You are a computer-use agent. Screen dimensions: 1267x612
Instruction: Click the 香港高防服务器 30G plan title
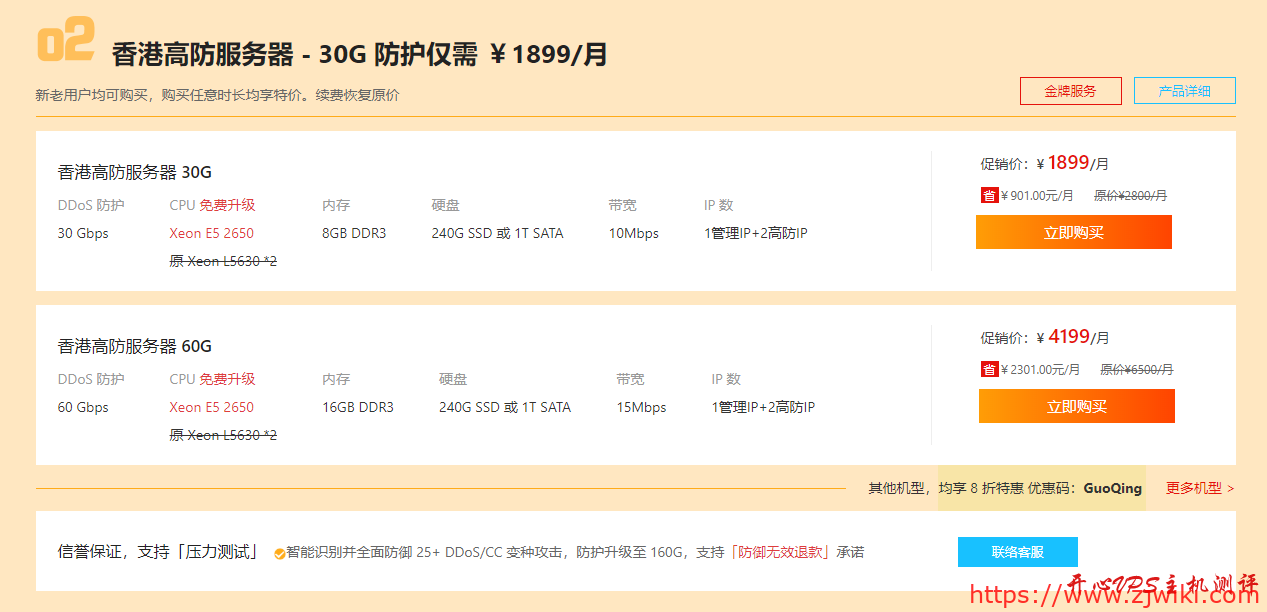(x=135, y=172)
